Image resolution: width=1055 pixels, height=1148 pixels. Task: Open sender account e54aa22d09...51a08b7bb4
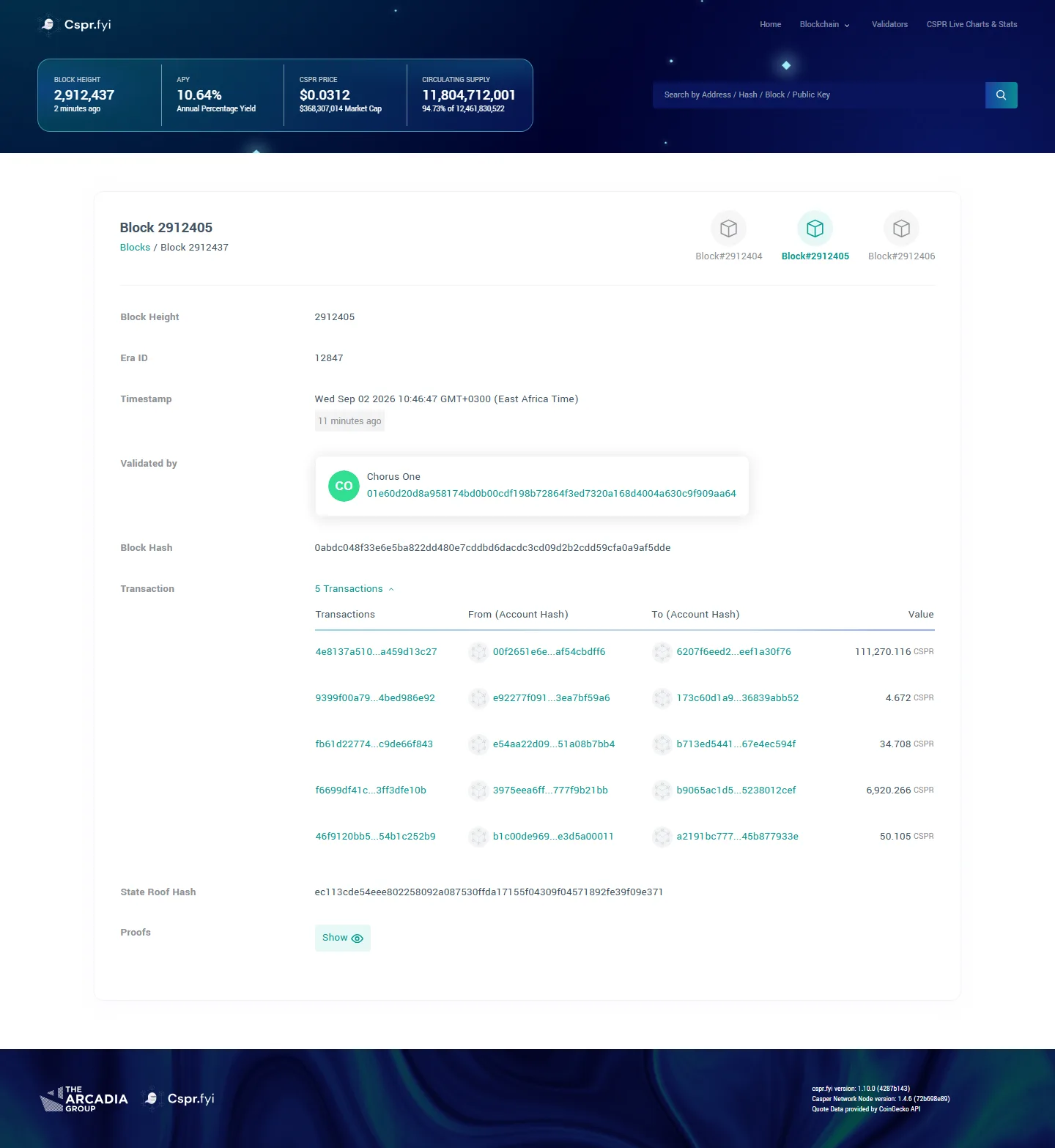click(553, 744)
